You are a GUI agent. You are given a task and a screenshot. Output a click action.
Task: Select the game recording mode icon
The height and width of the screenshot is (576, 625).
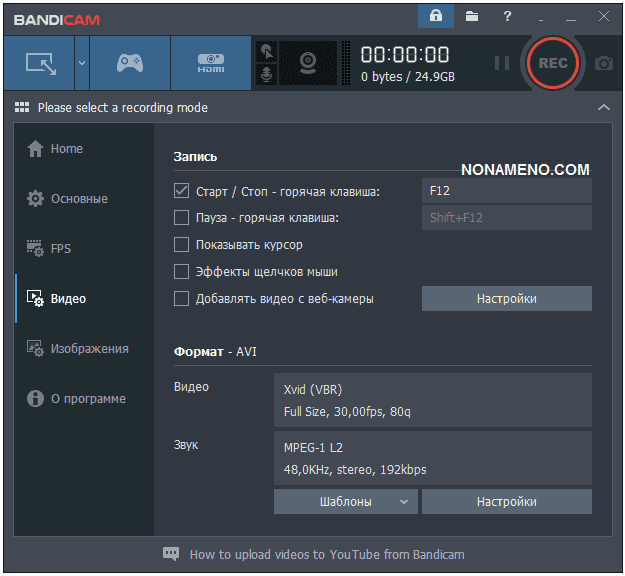click(130, 63)
